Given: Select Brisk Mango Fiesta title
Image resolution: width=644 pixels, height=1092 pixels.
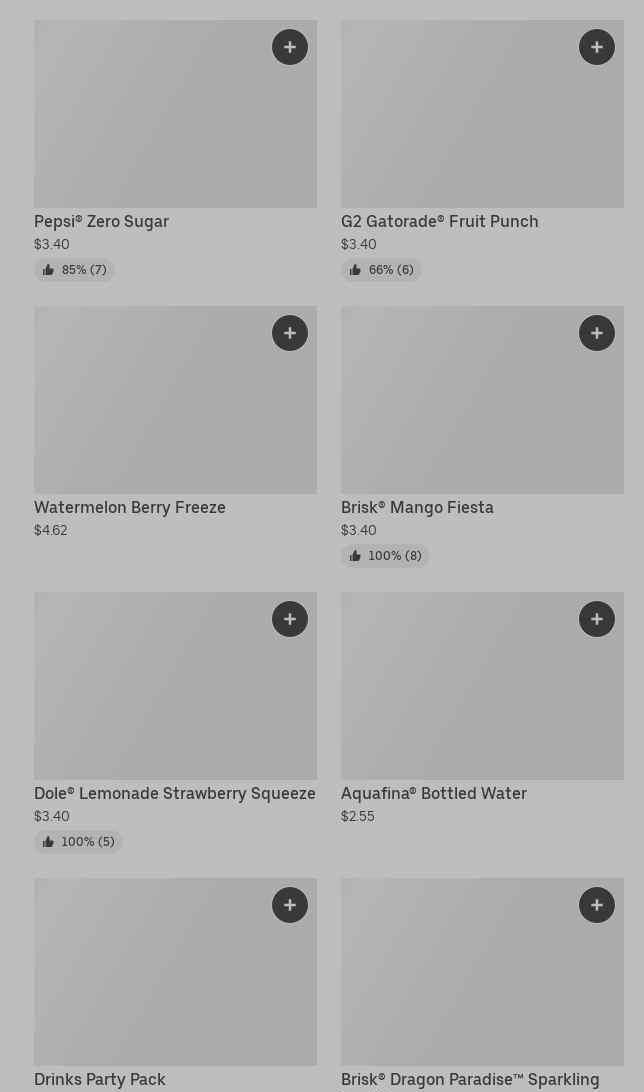Looking at the screenshot, I should click(417, 507).
